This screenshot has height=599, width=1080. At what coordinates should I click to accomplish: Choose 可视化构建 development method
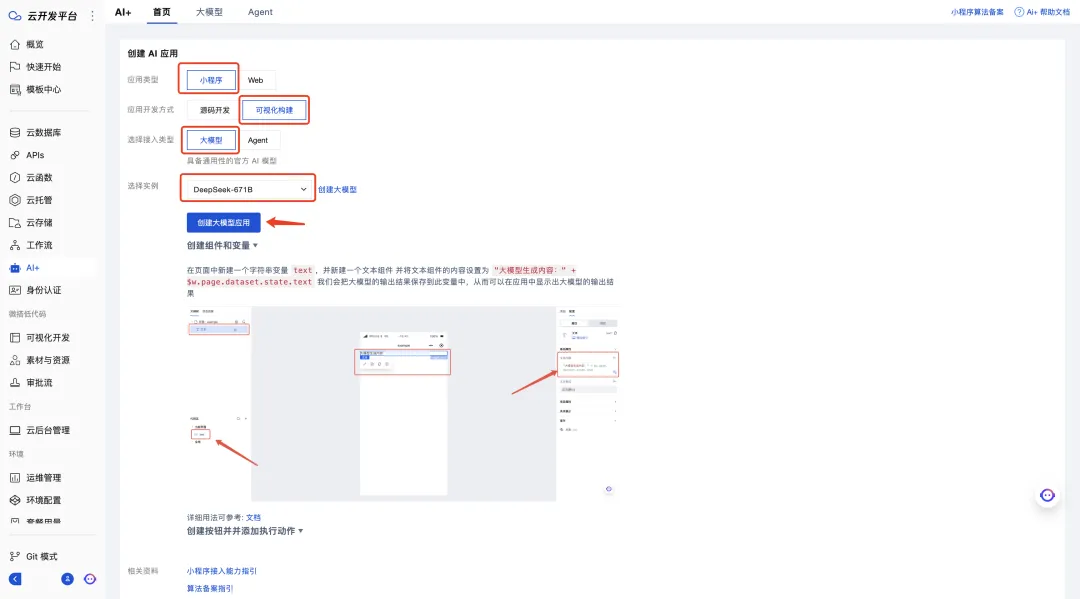pos(274,110)
